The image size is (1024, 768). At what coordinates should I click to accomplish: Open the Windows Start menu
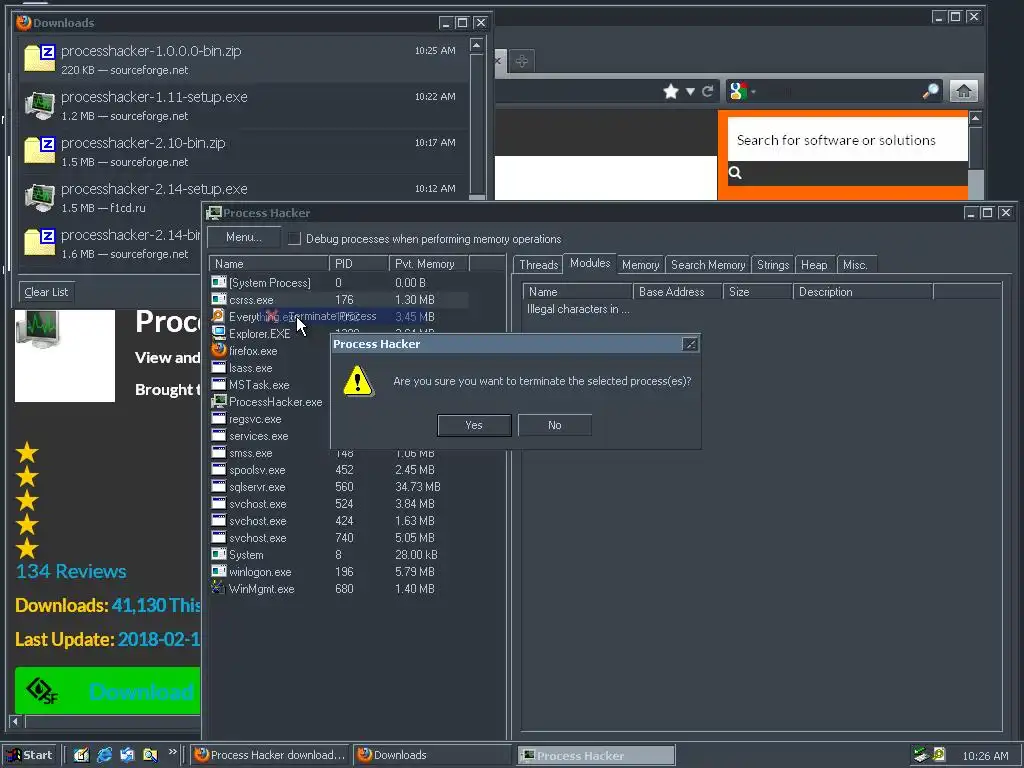(x=29, y=755)
